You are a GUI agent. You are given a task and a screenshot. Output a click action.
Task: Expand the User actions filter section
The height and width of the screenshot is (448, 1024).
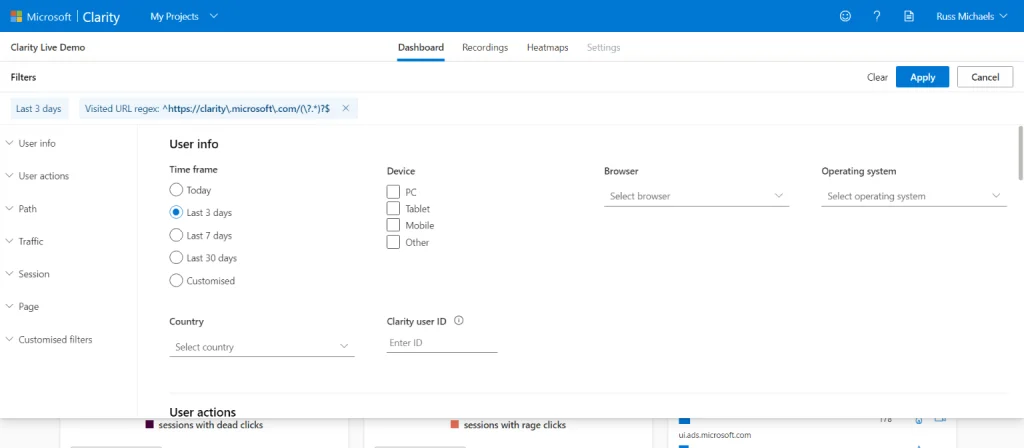click(37, 176)
